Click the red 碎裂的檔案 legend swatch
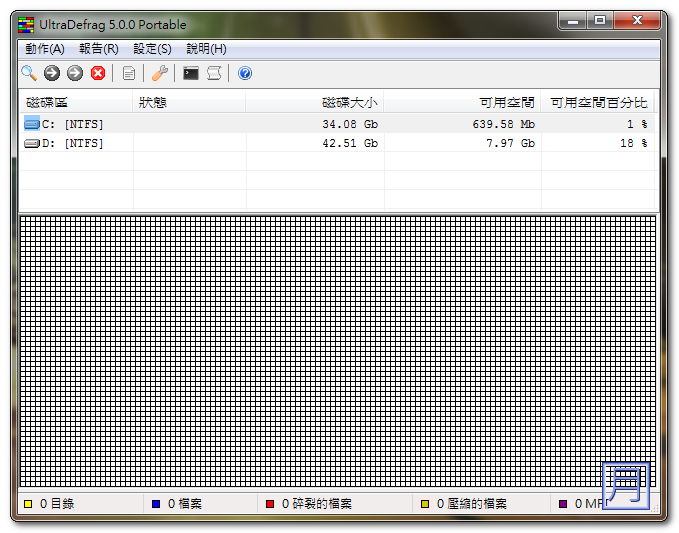 click(x=270, y=504)
